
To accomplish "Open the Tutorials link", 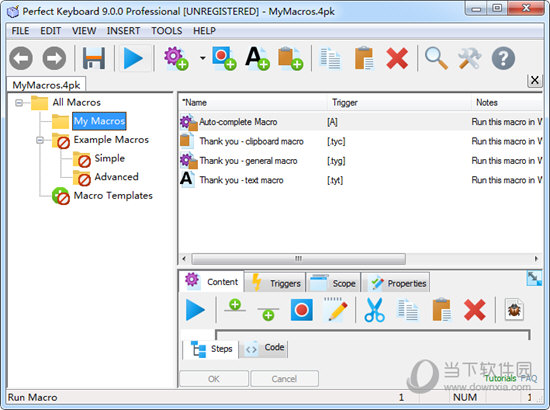I will (500, 378).
